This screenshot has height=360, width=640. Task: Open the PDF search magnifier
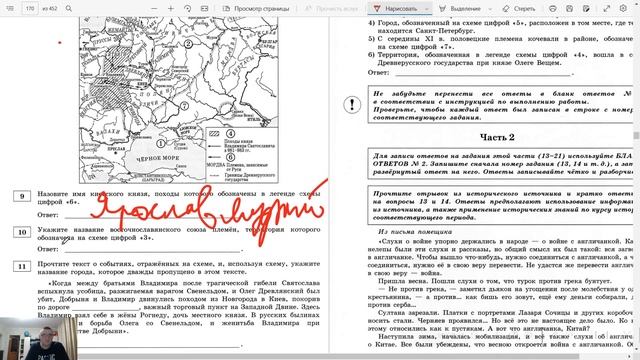pos(69,8)
